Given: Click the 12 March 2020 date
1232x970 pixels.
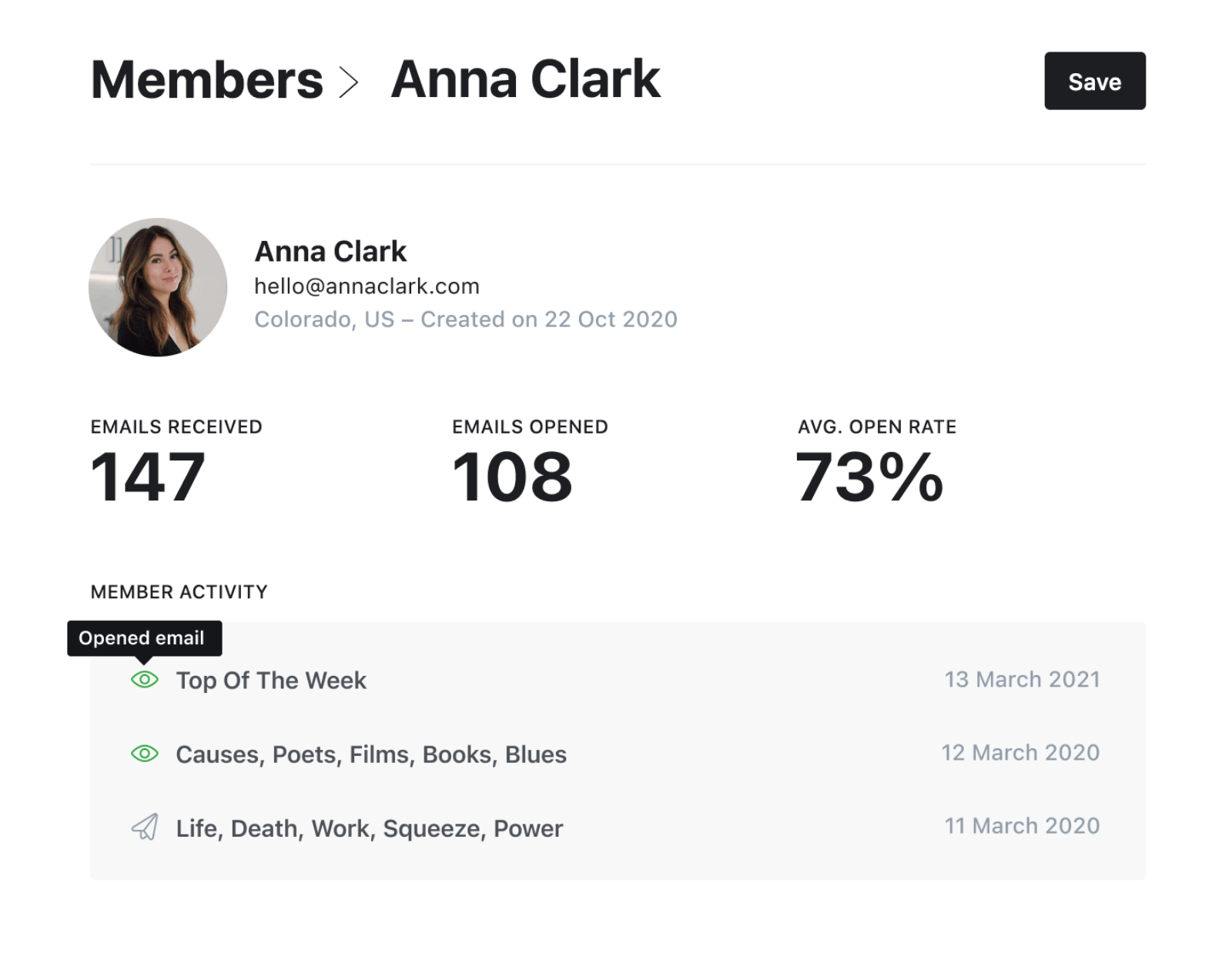Looking at the screenshot, I should (x=1020, y=752).
